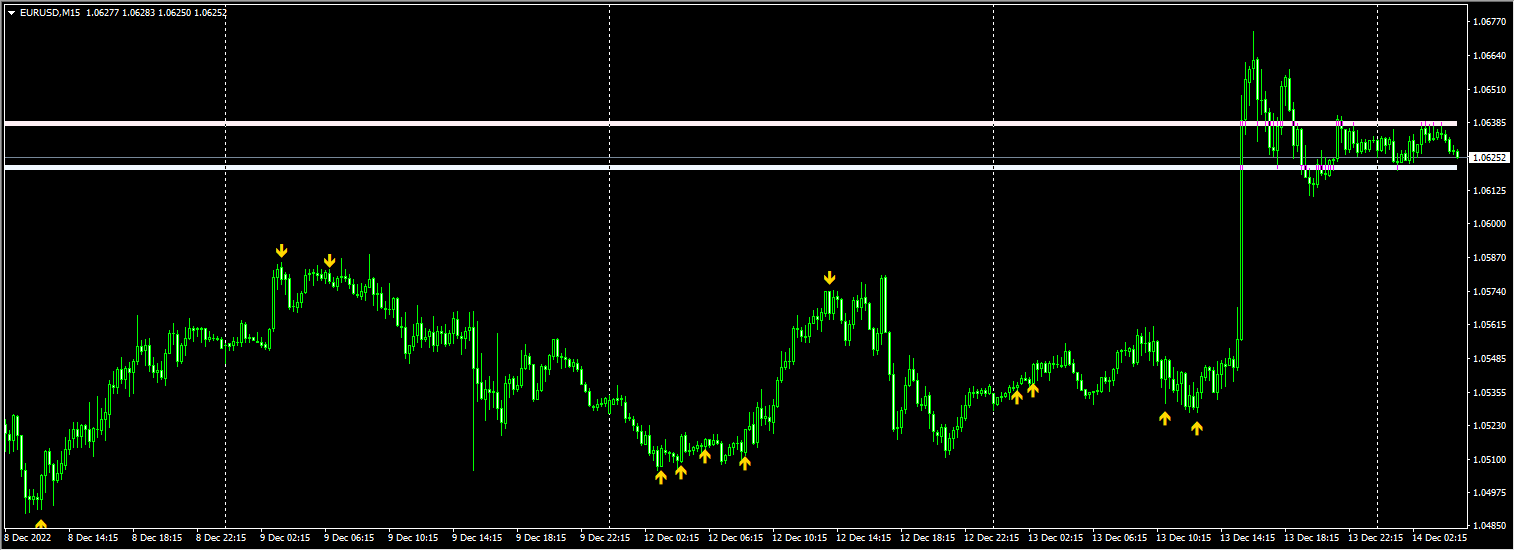Image resolution: width=1515 pixels, height=551 pixels.
Task: Click price axis value 1.05485
Action: [x=1490, y=358]
